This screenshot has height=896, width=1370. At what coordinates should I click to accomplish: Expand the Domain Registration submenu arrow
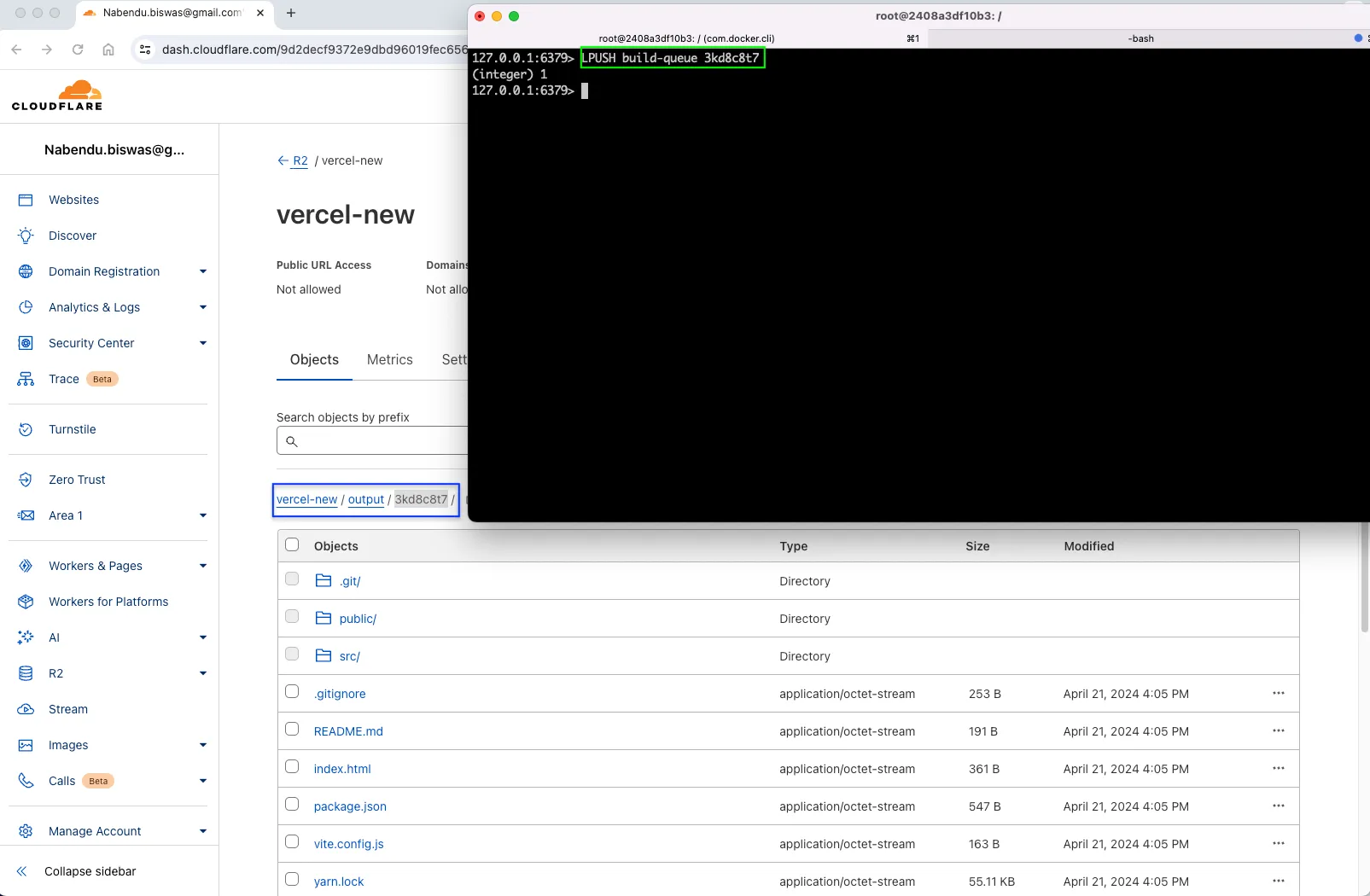[x=203, y=271]
